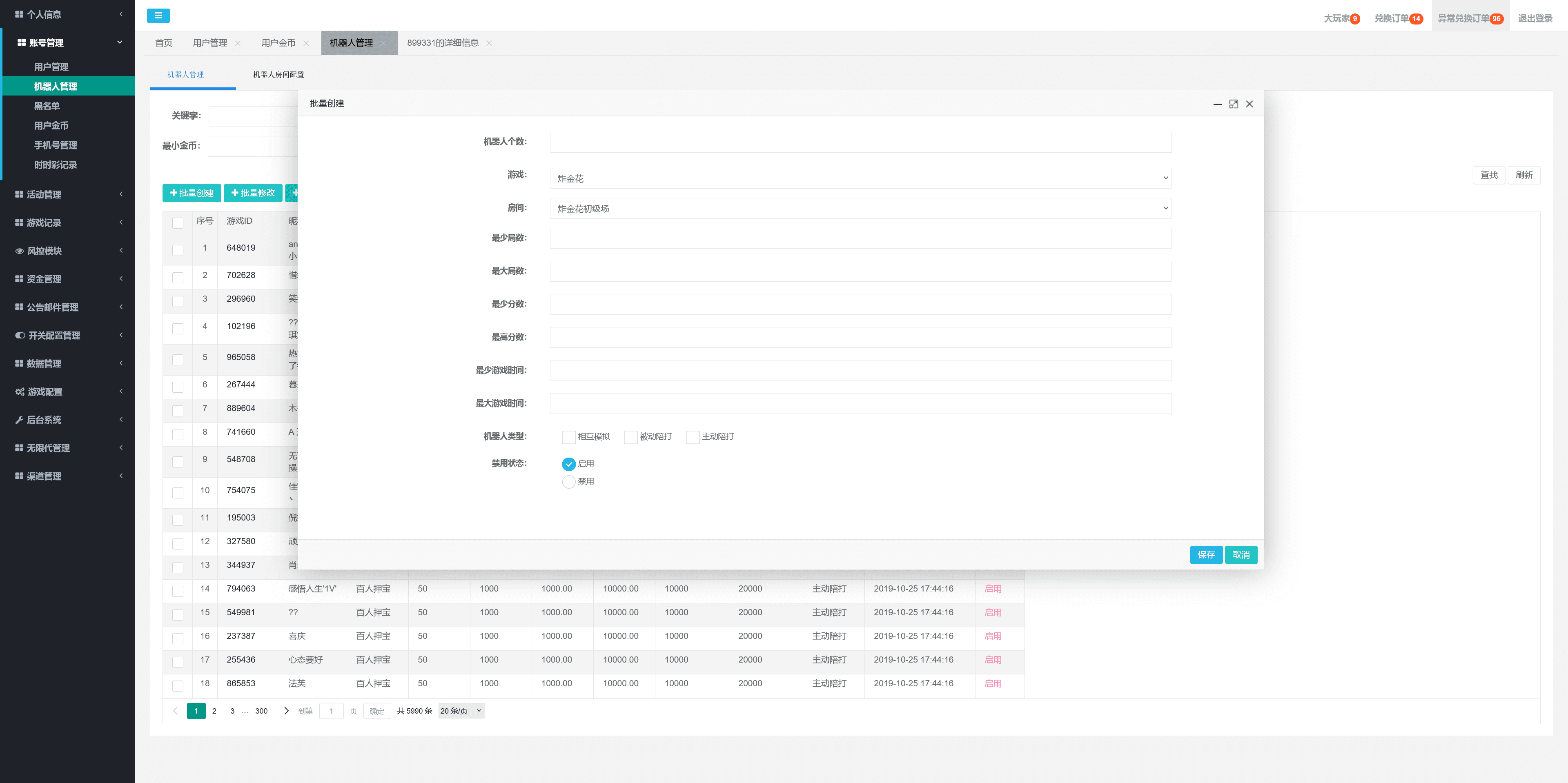Open the 房间 dropdown showing 炸金花初级场
The image size is (1568, 783).
tap(860, 208)
